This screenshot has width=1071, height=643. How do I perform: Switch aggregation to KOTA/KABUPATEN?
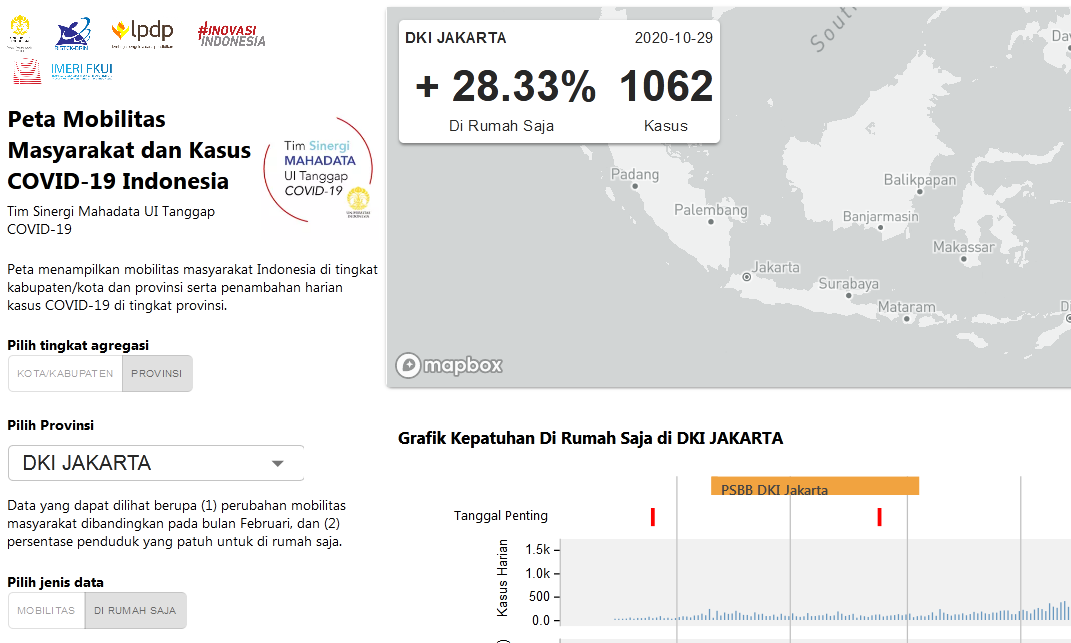[64, 373]
